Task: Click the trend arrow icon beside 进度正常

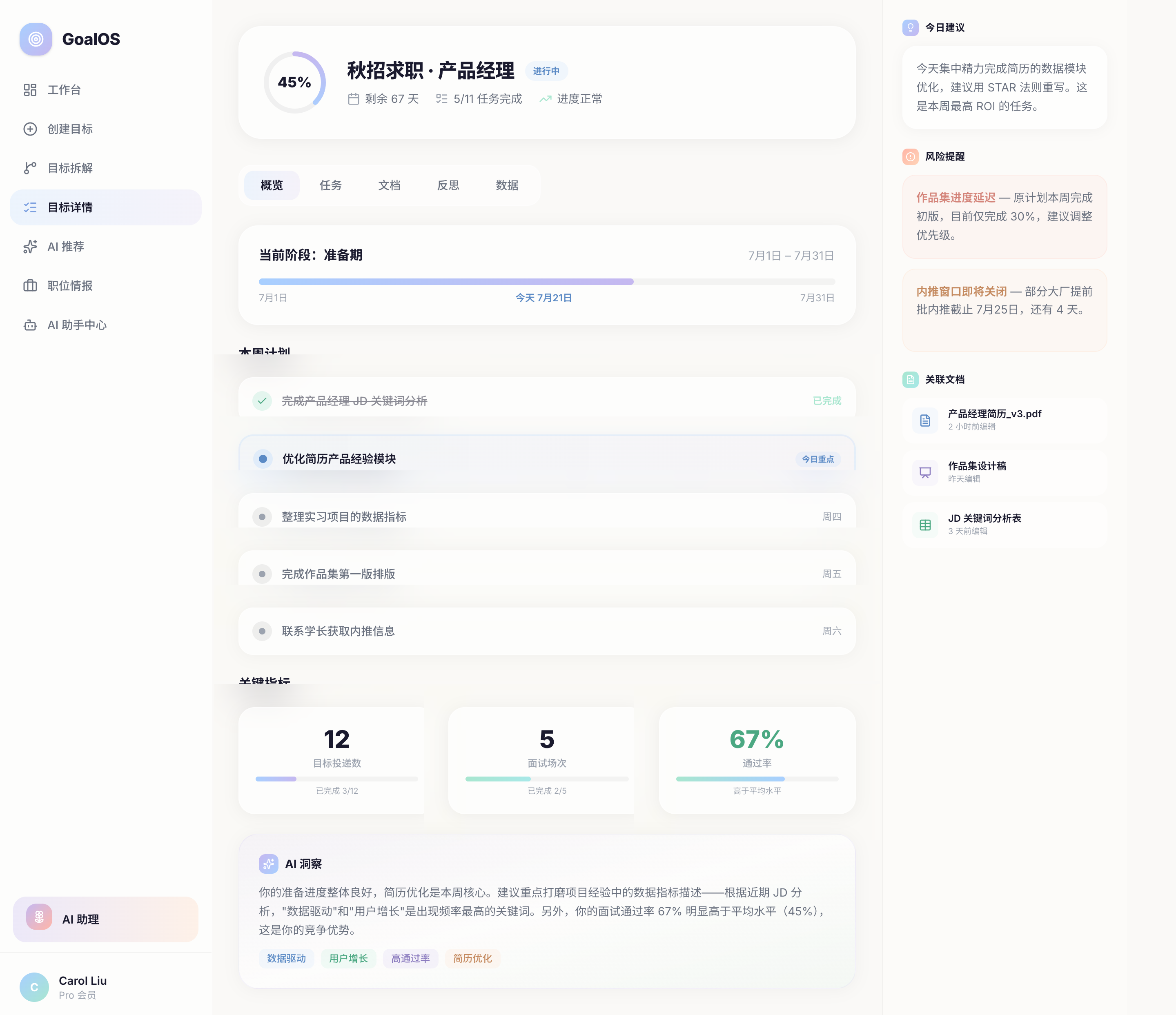Action: pos(545,99)
